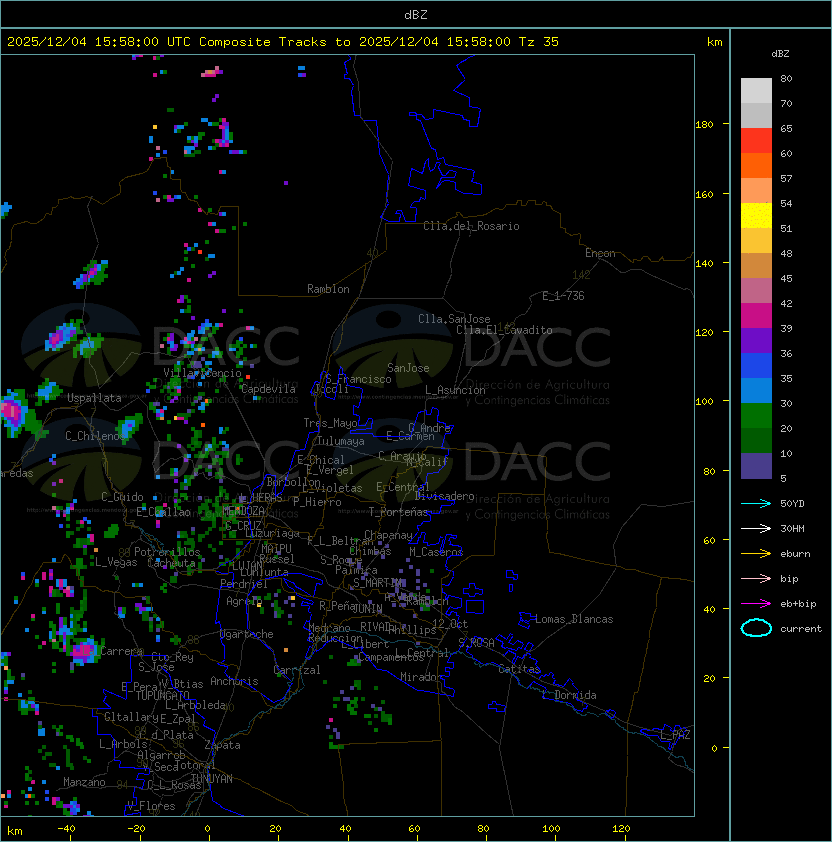Click the 'SanJose' map label
832x842 pixels.
click(408, 368)
